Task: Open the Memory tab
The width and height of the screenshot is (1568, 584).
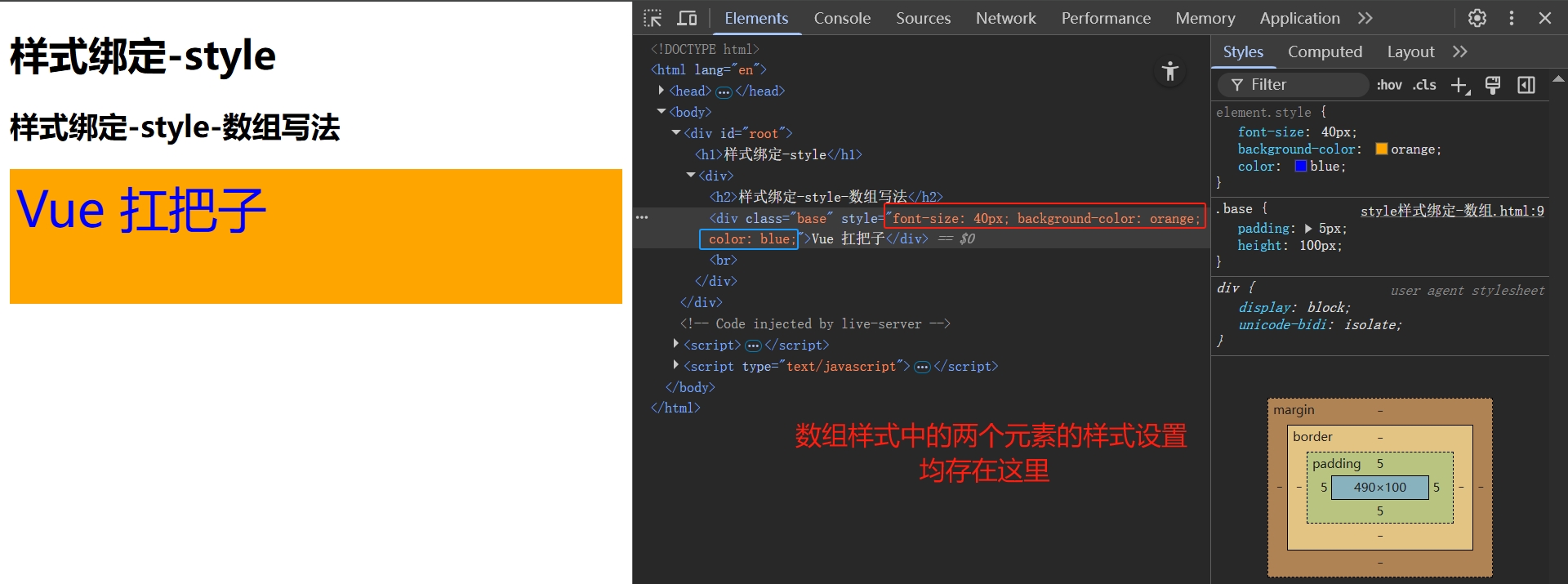Action: tap(1205, 18)
